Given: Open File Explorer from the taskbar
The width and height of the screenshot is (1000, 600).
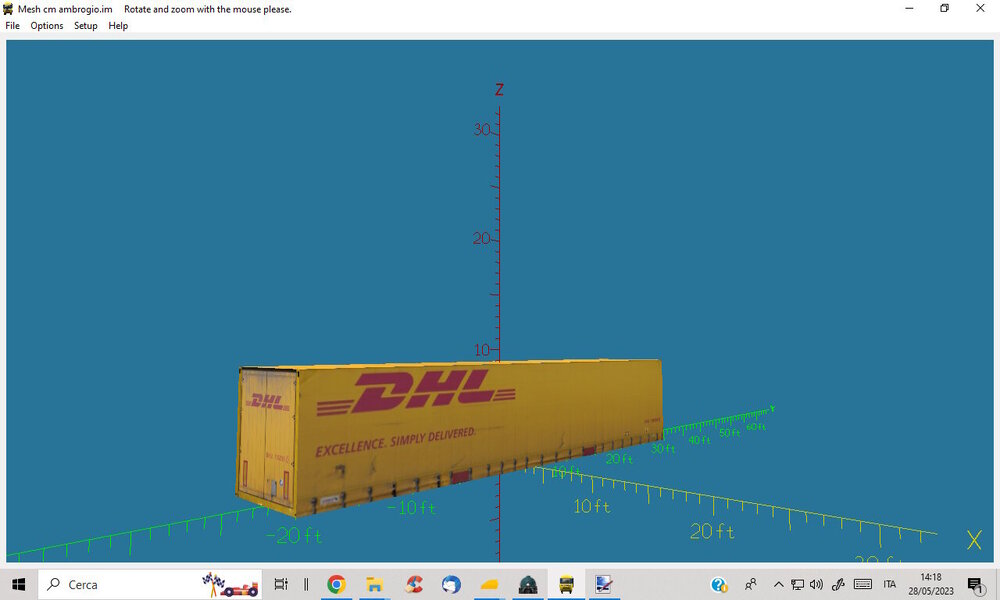Looking at the screenshot, I should [x=374, y=584].
